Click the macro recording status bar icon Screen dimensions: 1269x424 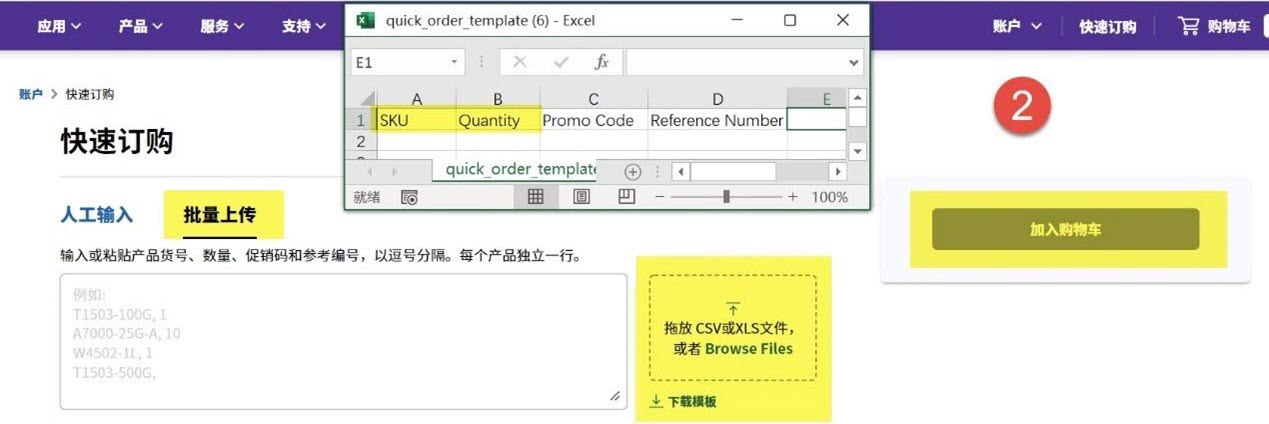pyautogui.click(x=409, y=197)
